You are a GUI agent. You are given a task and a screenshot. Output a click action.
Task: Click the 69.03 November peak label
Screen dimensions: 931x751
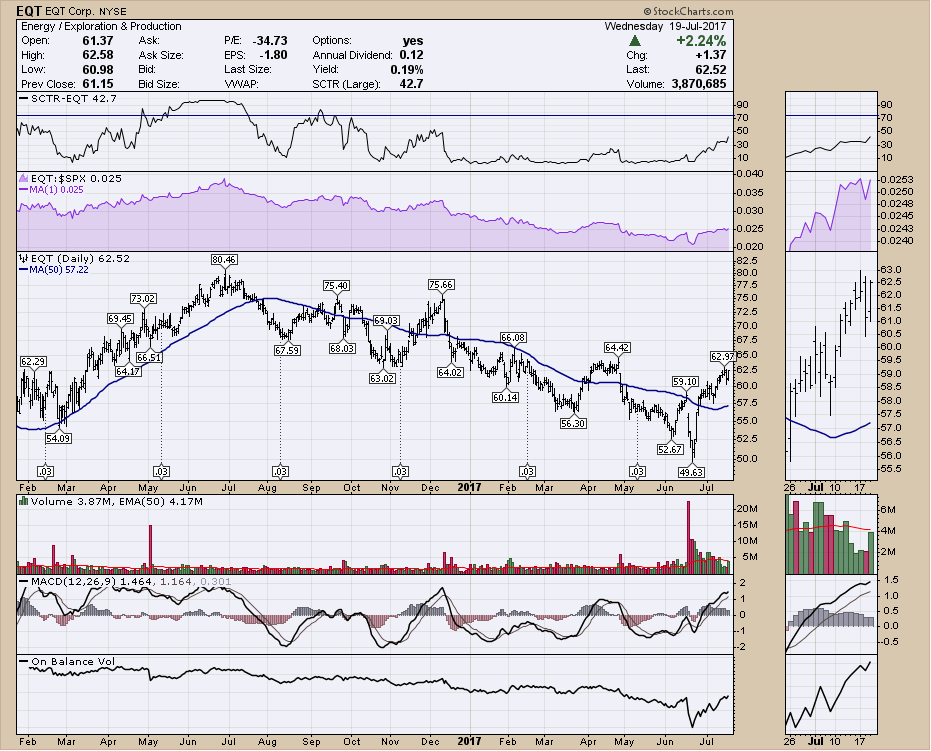[387, 321]
